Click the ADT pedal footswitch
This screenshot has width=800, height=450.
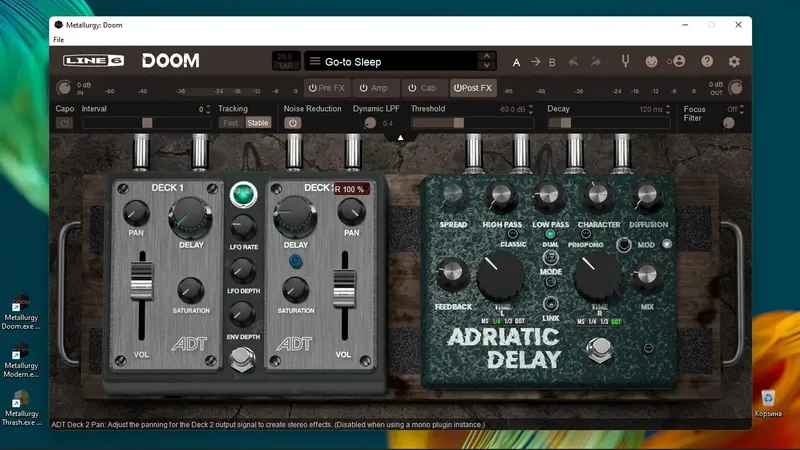(x=242, y=359)
